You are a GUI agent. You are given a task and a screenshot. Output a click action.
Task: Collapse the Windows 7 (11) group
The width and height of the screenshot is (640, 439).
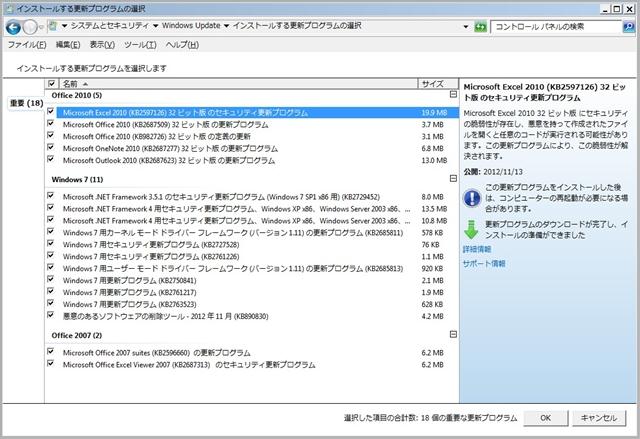tap(453, 179)
